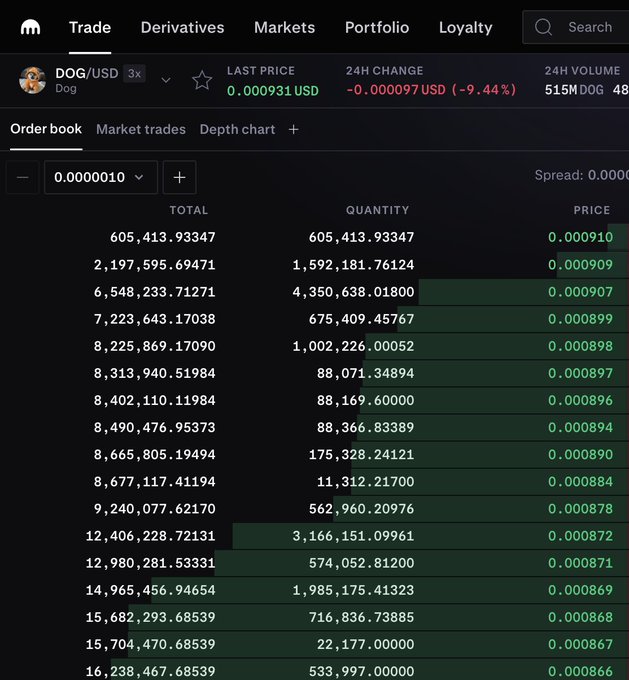Click total 9,240,077.62170

pyautogui.click(x=154, y=509)
